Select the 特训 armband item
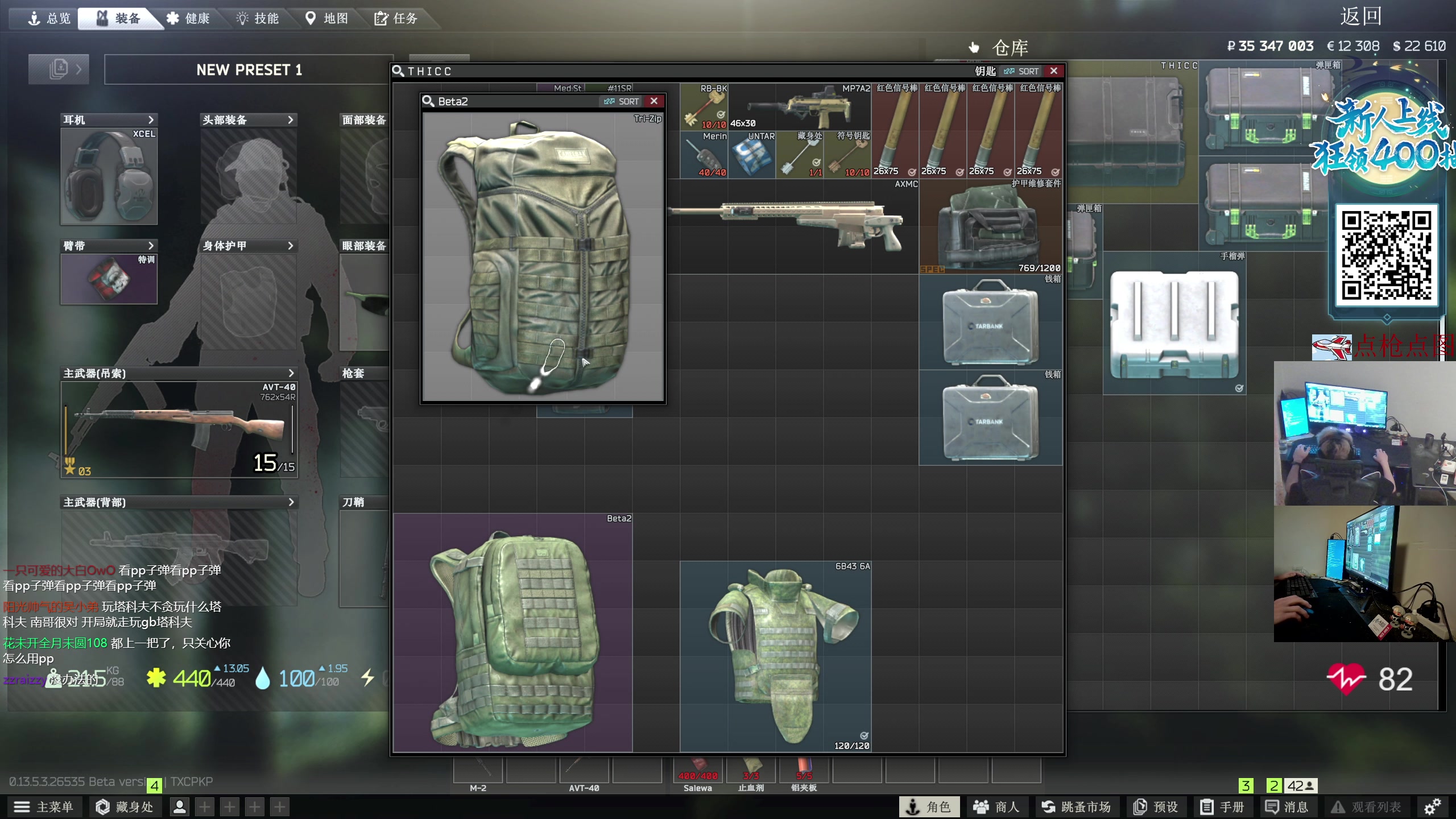The height and width of the screenshot is (819, 1456). 109,279
